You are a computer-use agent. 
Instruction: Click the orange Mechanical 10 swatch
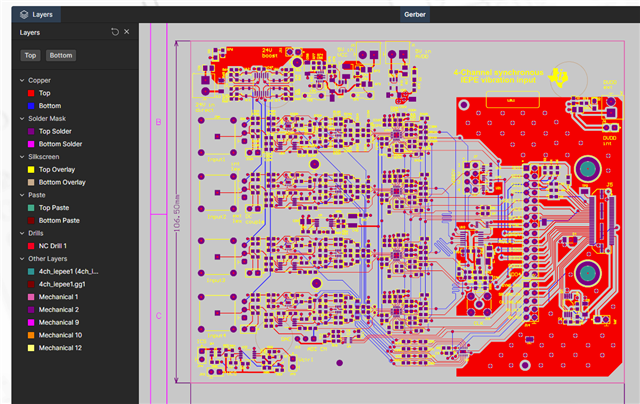31,335
